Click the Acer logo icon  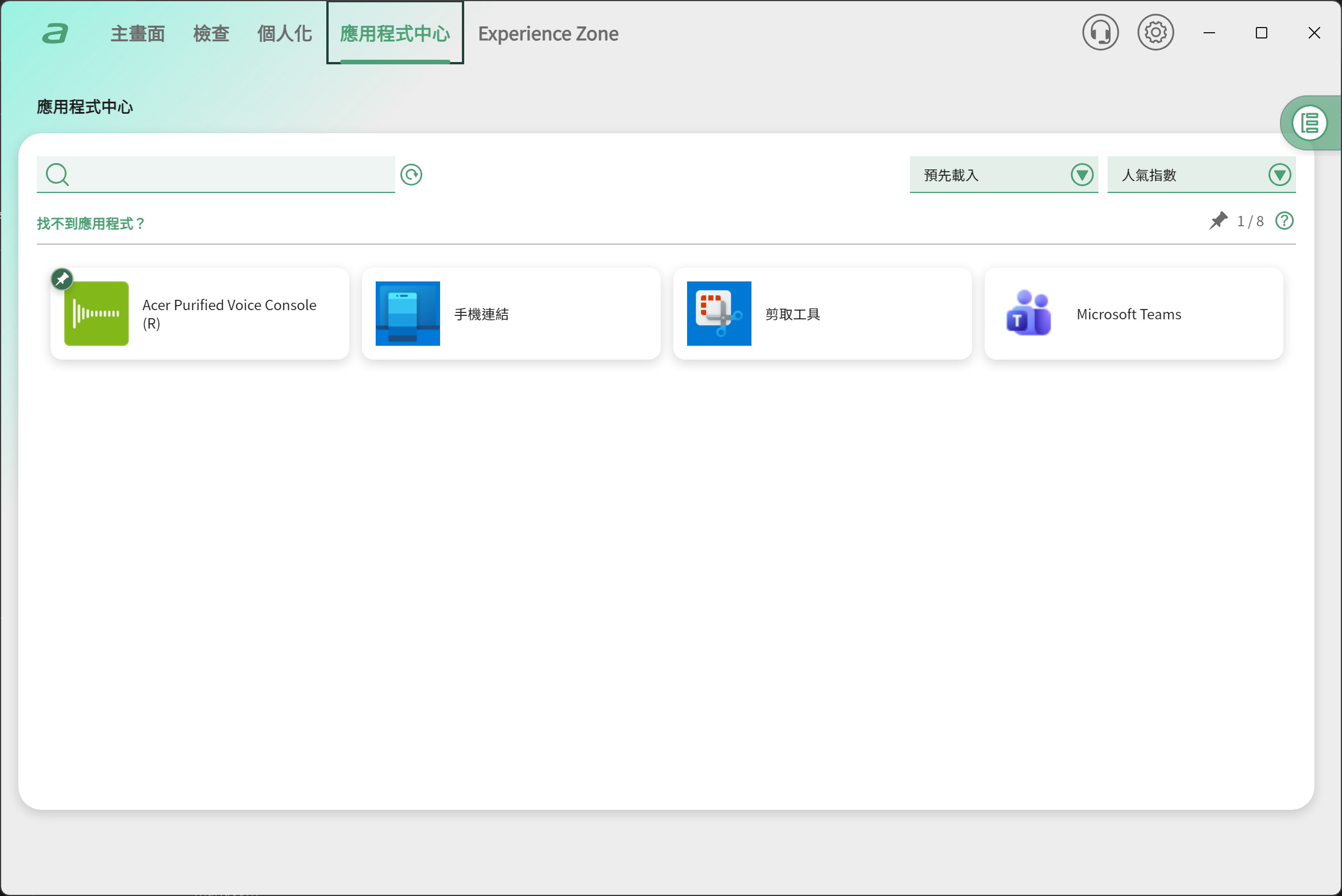point(55,33)
